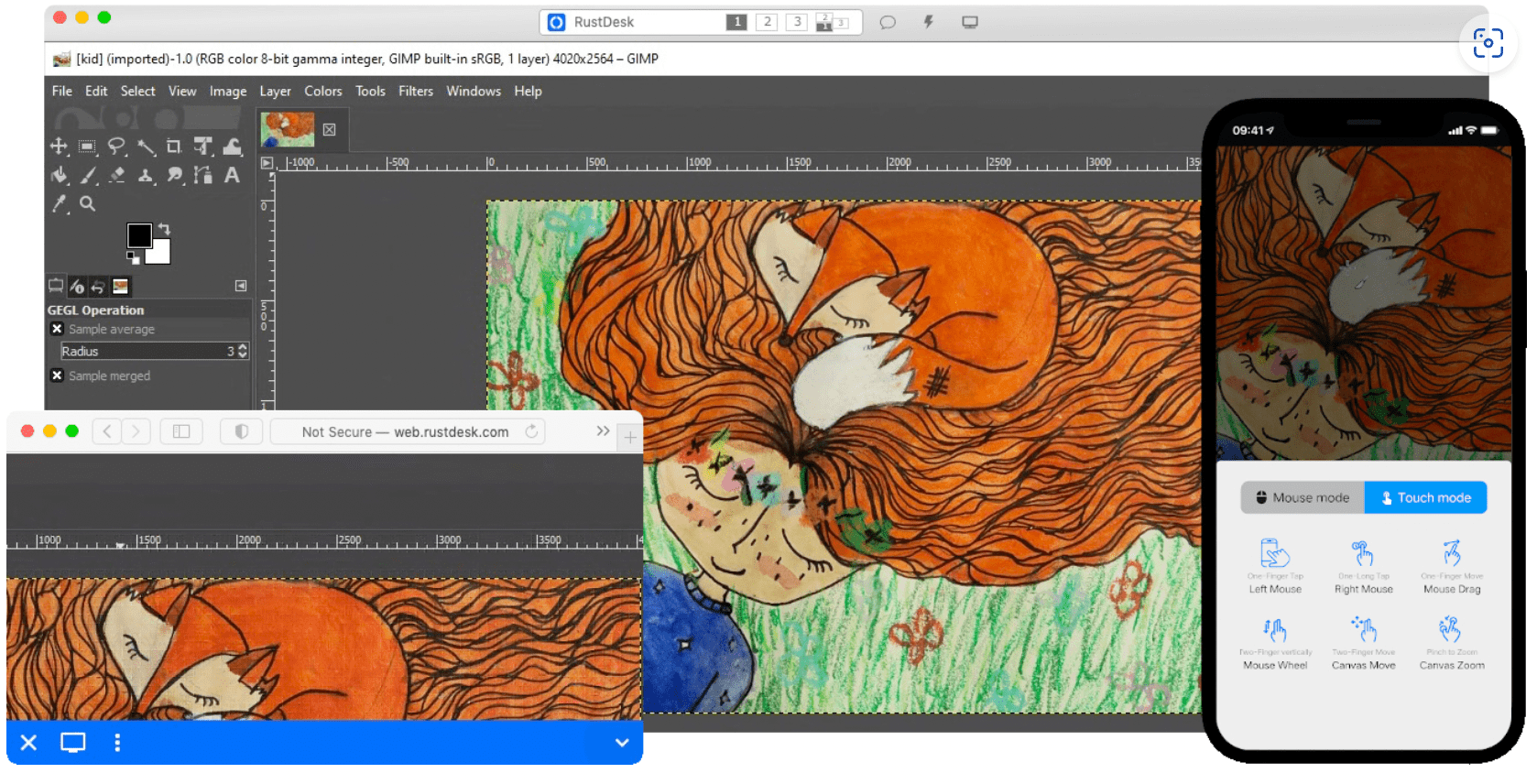Image resolution: width=1537 pixels, height=784 pixels.
Task: Reset colors to default black and white
Action: click(x=133, y=258)
